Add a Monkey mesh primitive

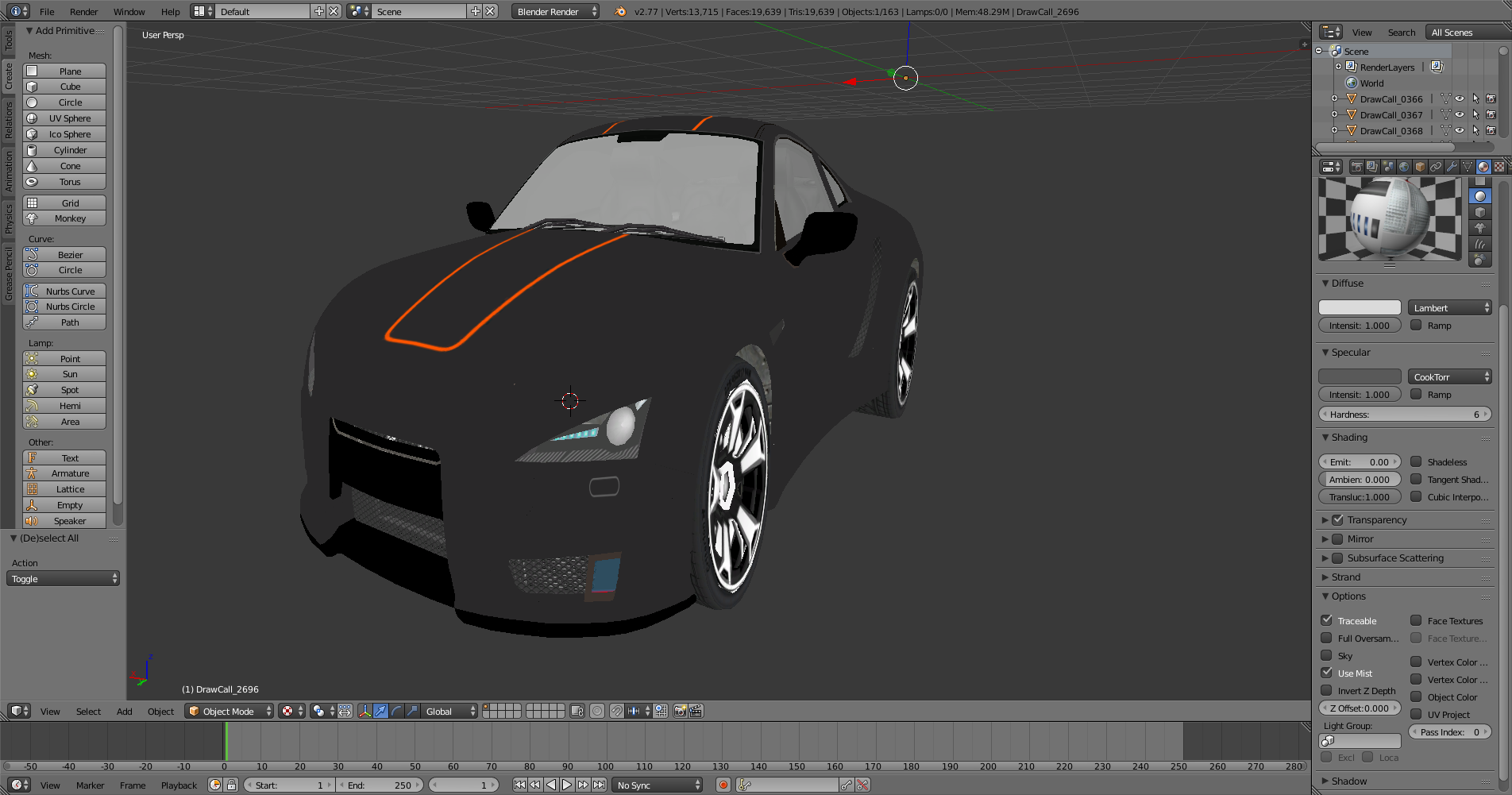pos(64,218)
